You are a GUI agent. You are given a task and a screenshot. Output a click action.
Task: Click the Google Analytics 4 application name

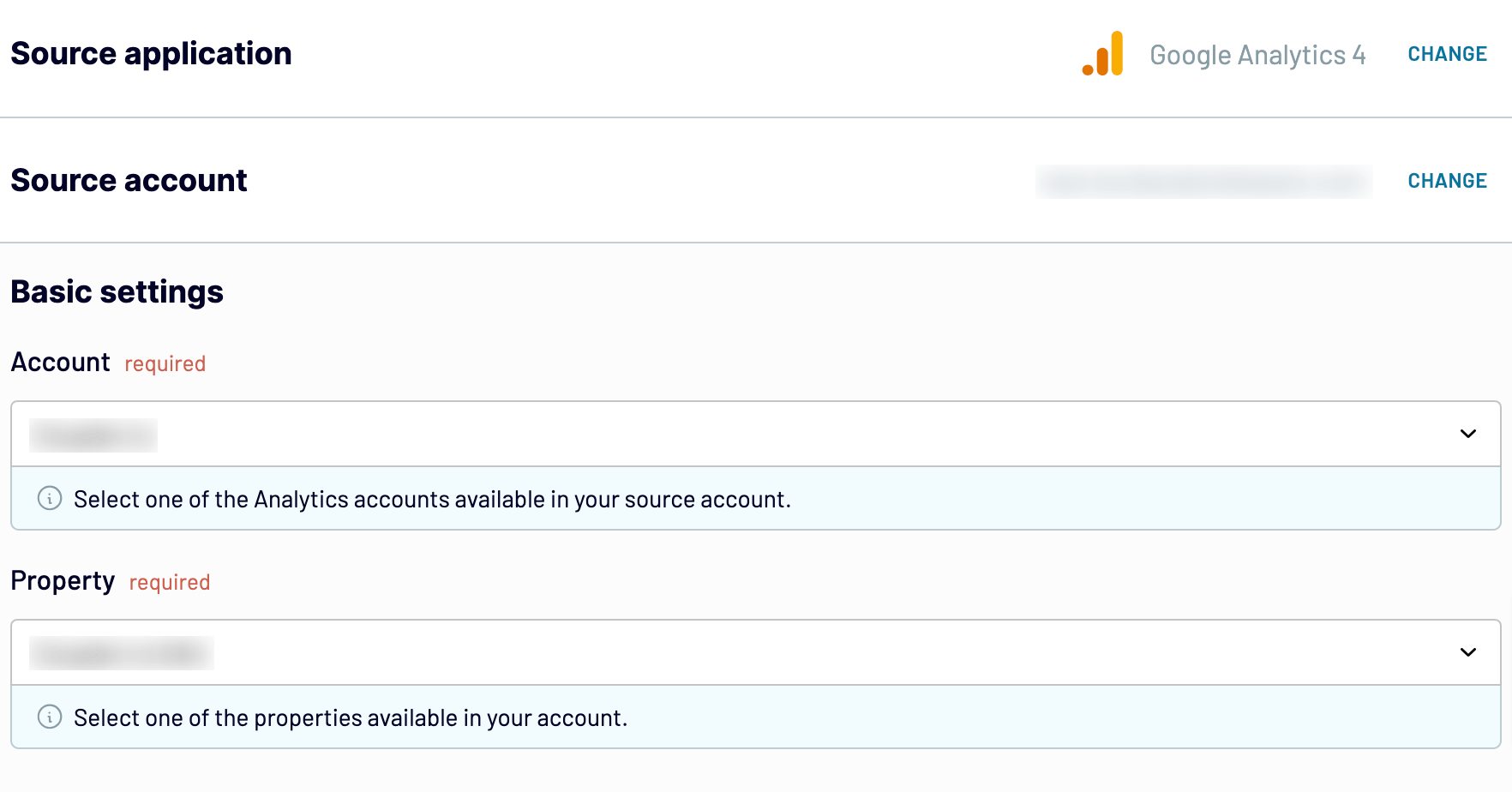click(1257, 55)
